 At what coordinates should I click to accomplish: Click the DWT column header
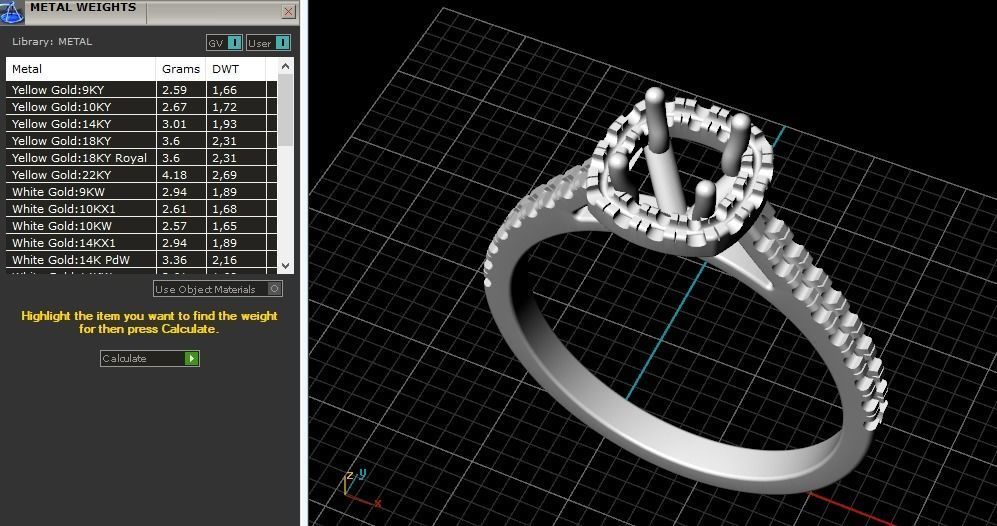click(x=236, y=69)
